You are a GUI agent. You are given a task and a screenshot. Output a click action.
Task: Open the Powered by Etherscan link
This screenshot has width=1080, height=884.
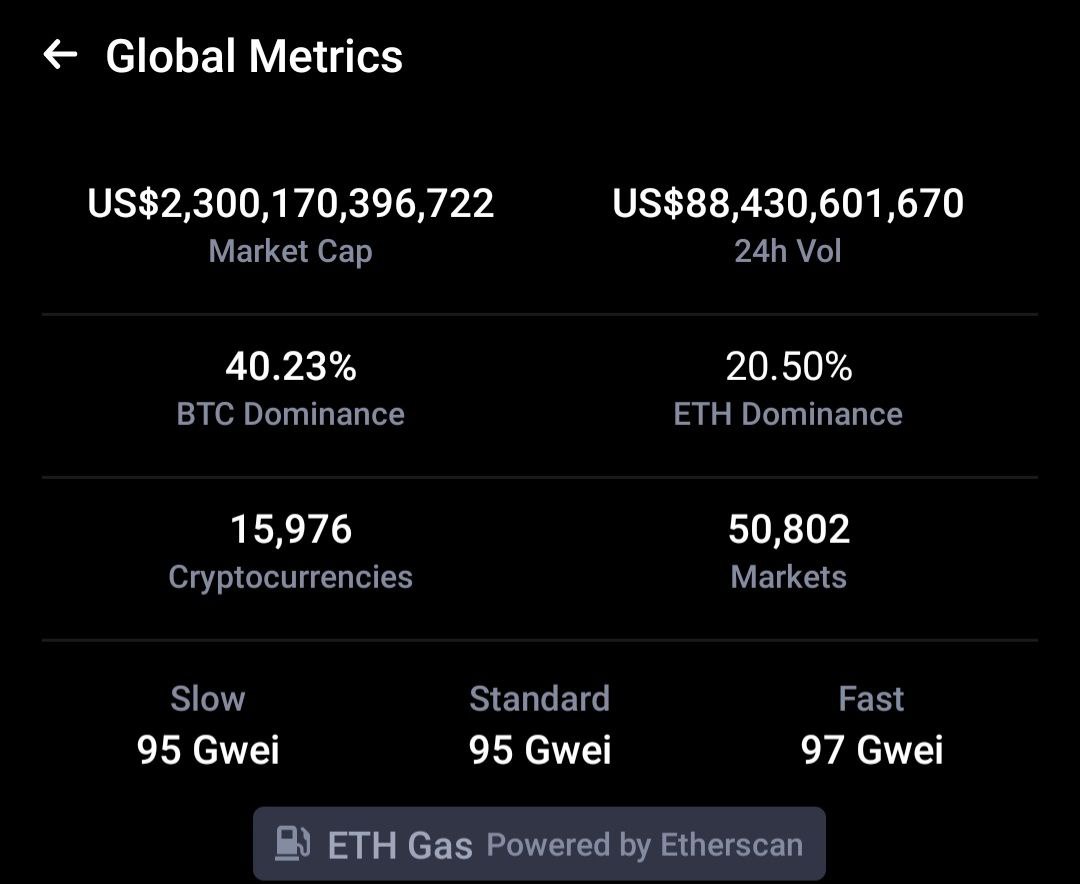pos(645,845)
